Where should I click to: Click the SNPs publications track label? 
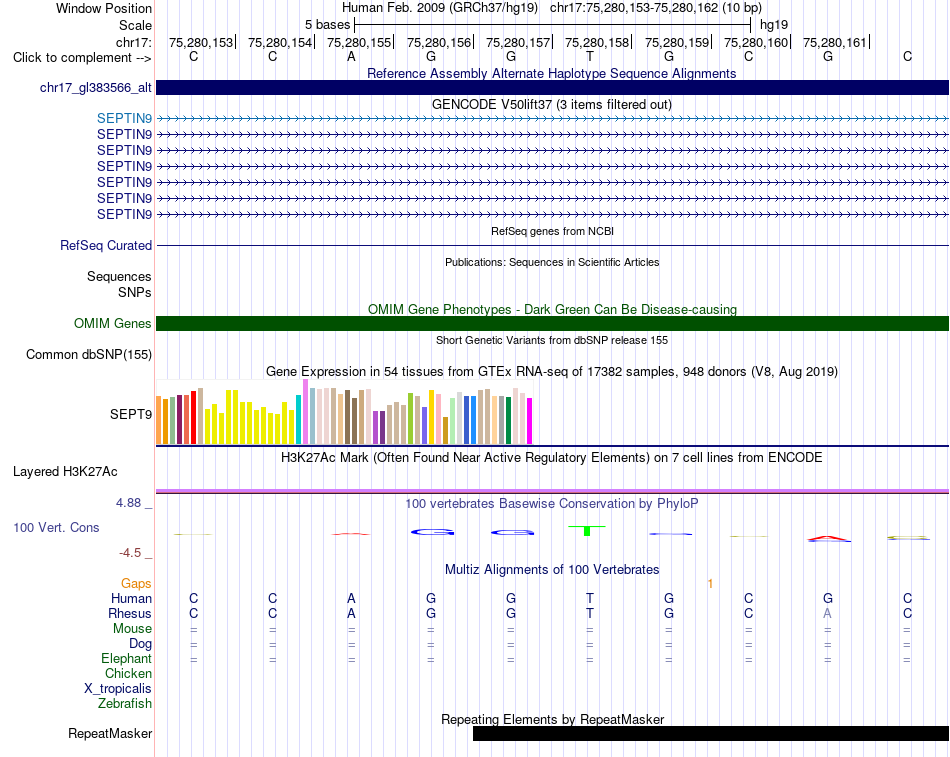point(135,292)
